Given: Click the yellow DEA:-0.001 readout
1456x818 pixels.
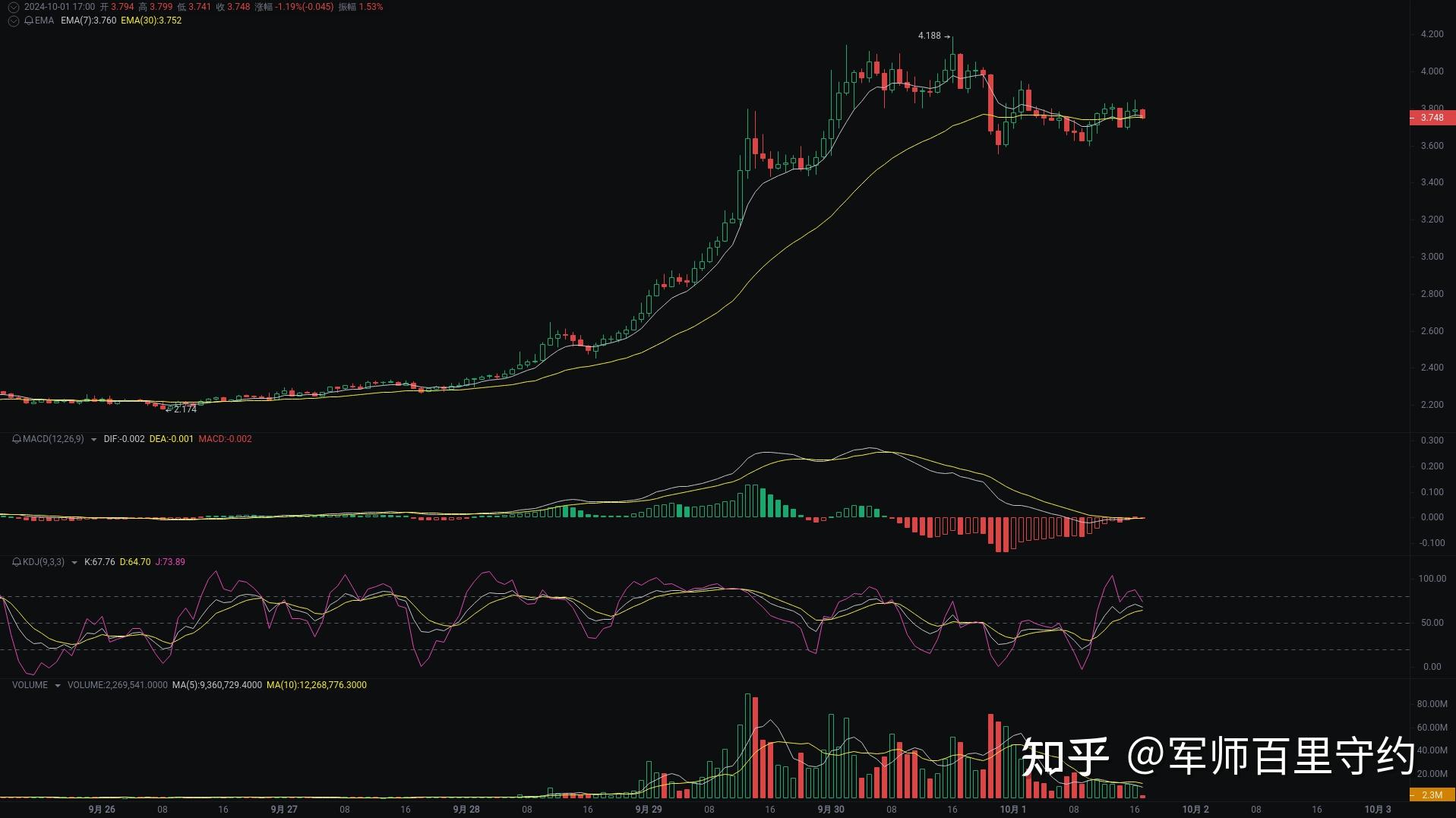Looking at the screenshot, I should 172,439.
